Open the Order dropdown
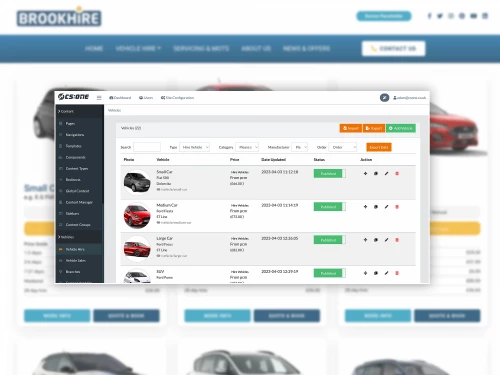Image resolution: width=500 pixels, height=375 pixels. (343, 147)
